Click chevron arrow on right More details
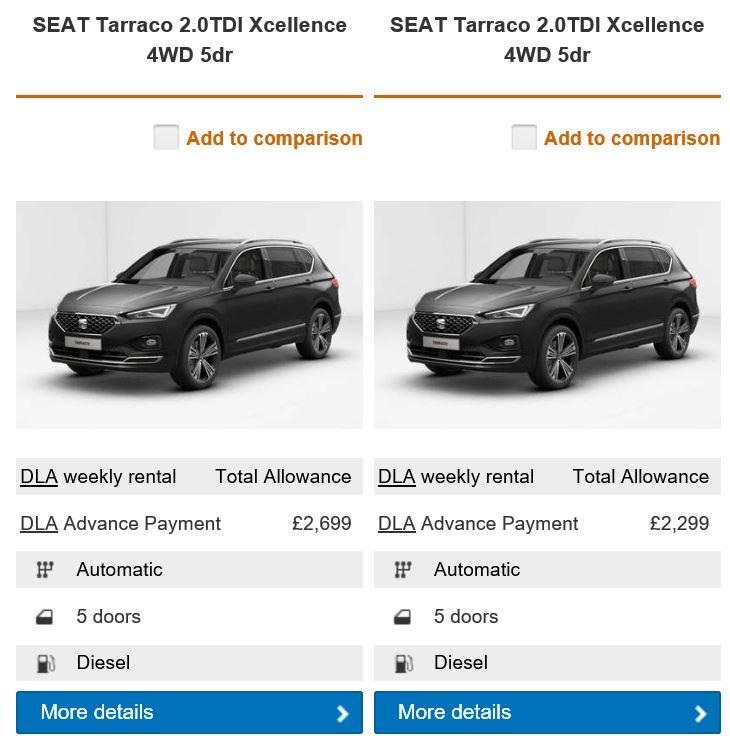This screenshot has width=730, height=751. click(700, 713)
